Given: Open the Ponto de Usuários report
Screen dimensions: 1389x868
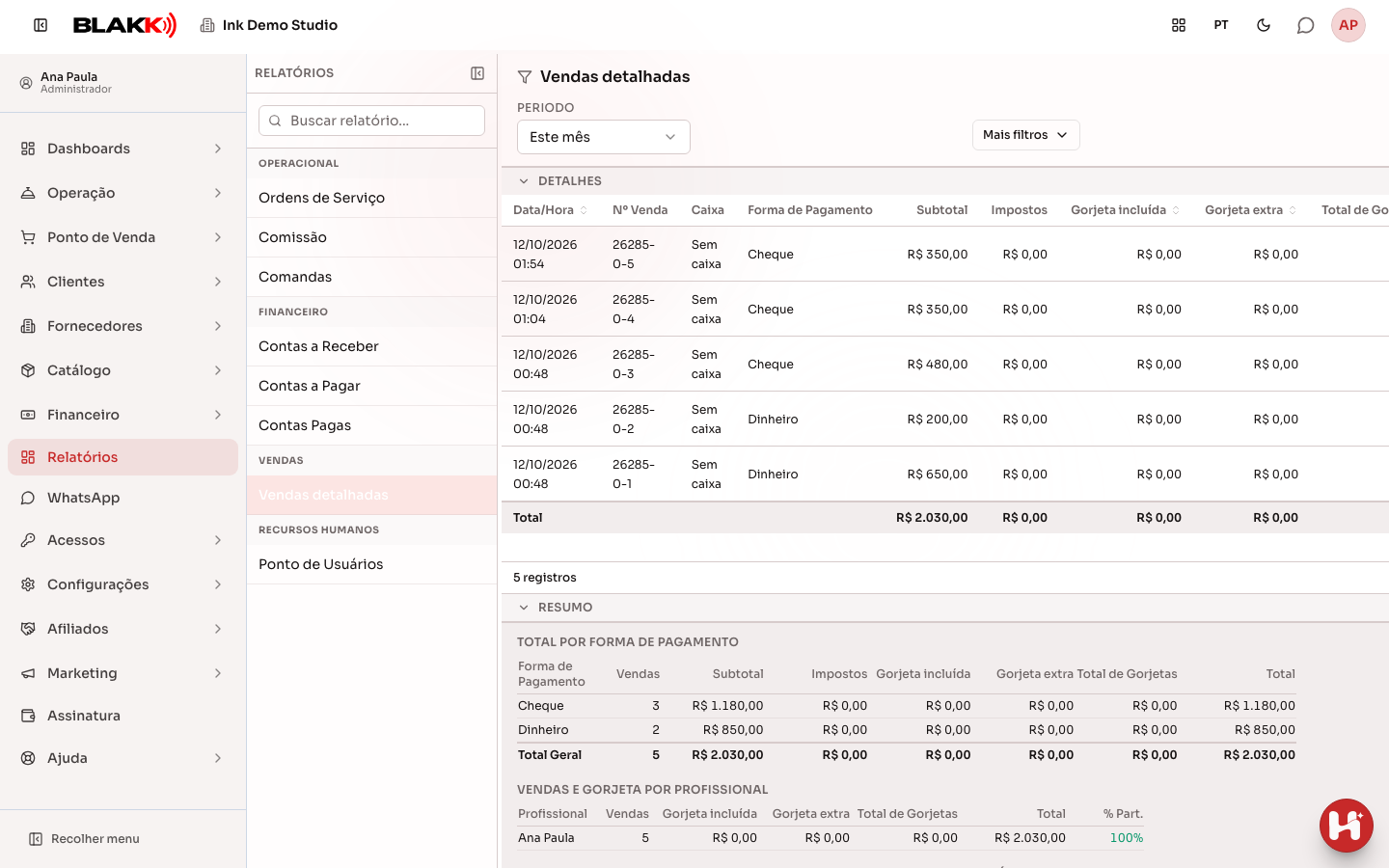Looking at the screenshot, I should click(x=371, y=564).
